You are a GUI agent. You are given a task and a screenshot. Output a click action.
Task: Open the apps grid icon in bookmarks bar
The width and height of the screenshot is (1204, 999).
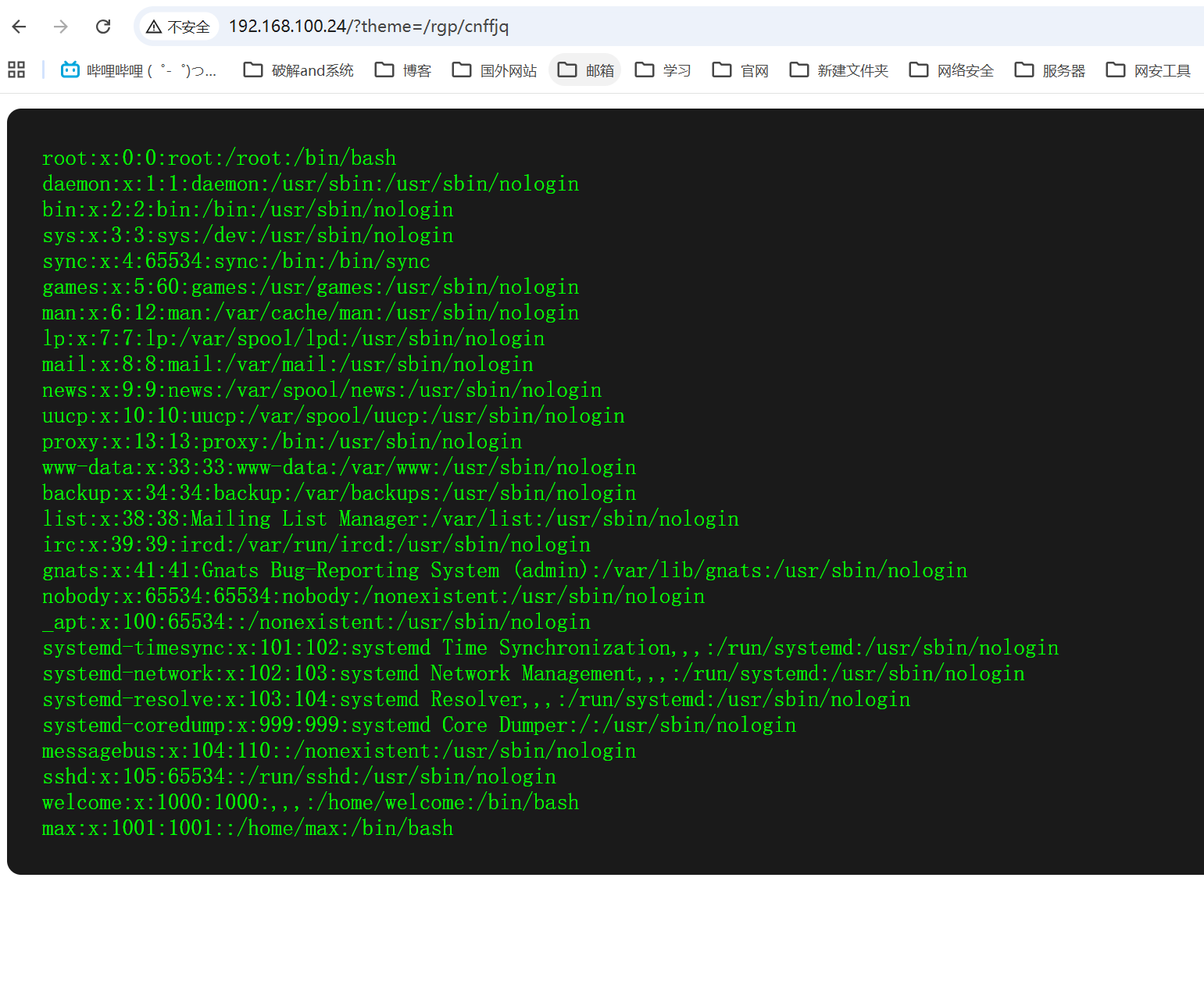pyautogui.click(x=16, y=70)
